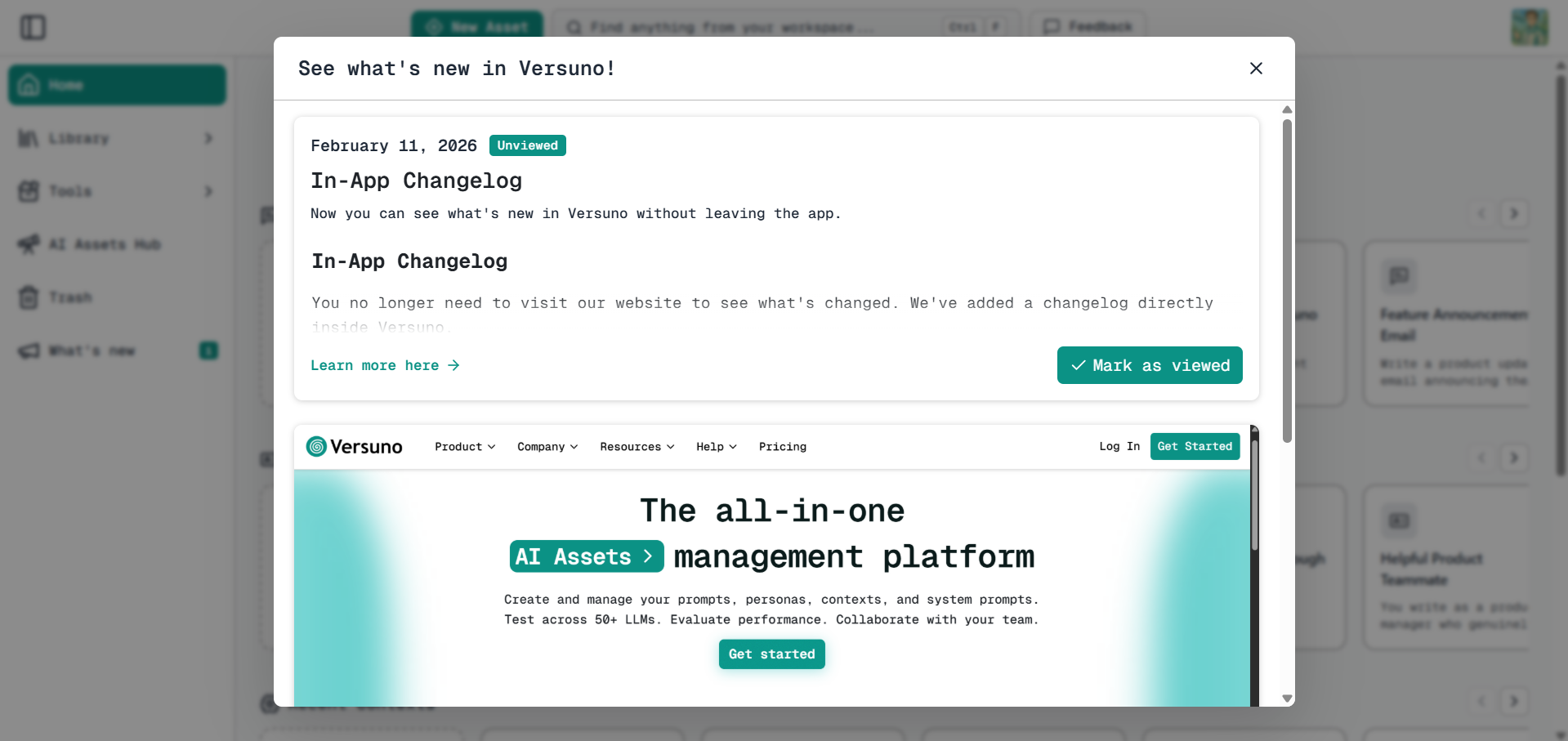
Task: Open the Feature Announcement Email card
Action: tap(1446, 323)
